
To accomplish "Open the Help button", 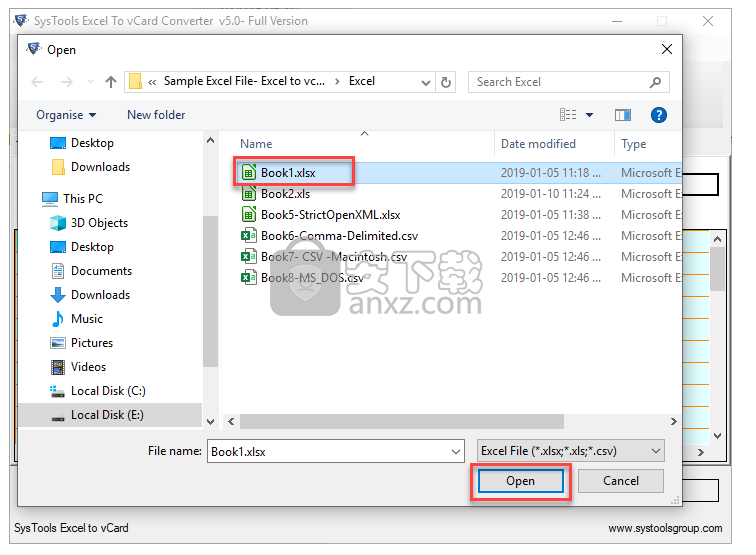I will (659, 115).
